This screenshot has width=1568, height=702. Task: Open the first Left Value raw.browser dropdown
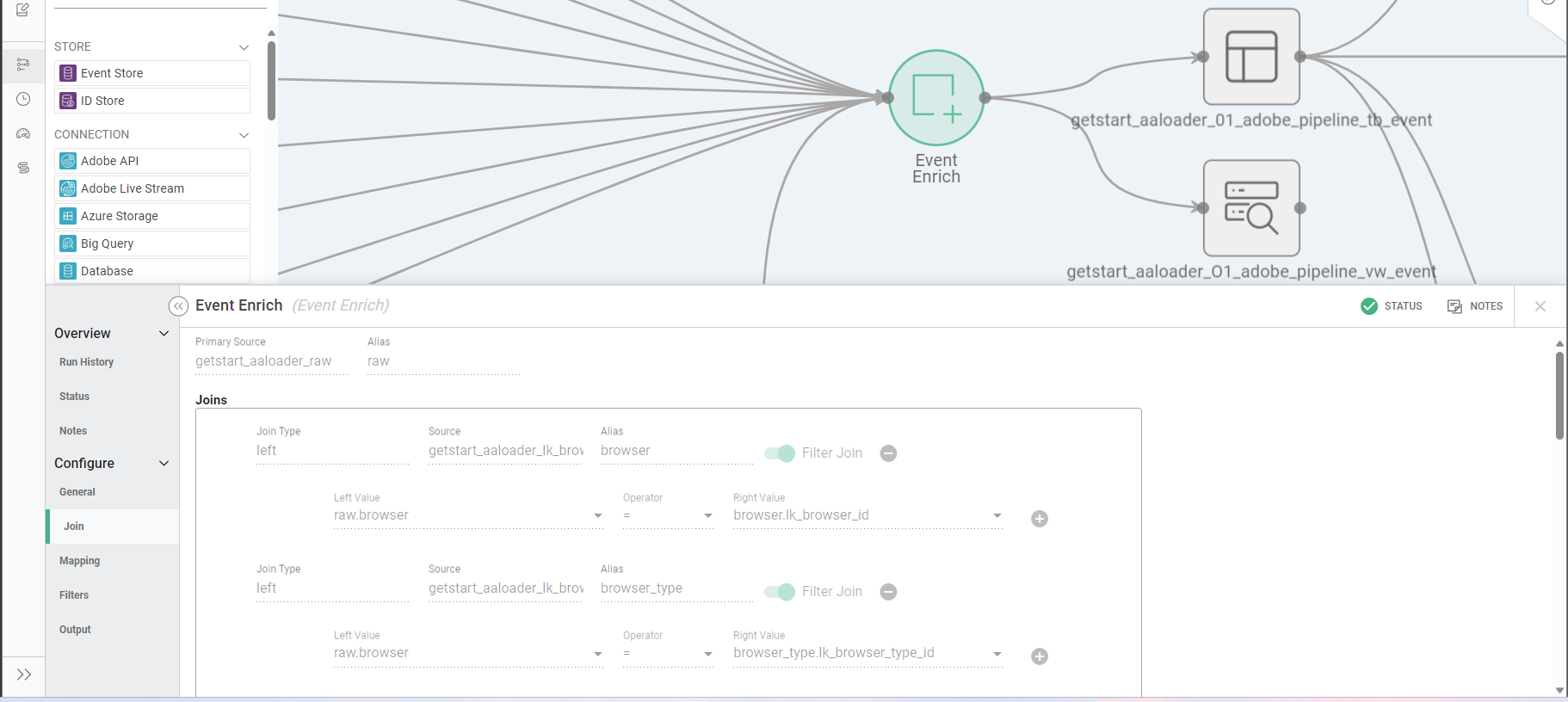tap(597, 516)
